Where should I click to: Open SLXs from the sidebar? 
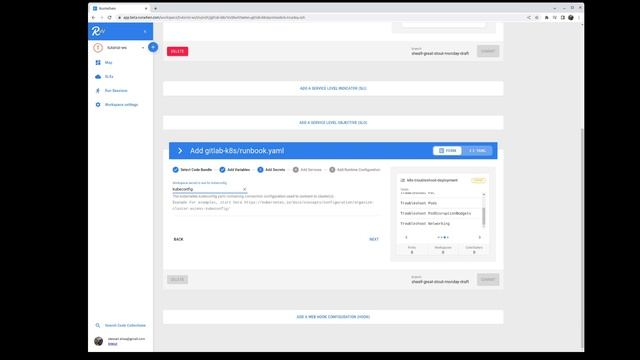109,76
